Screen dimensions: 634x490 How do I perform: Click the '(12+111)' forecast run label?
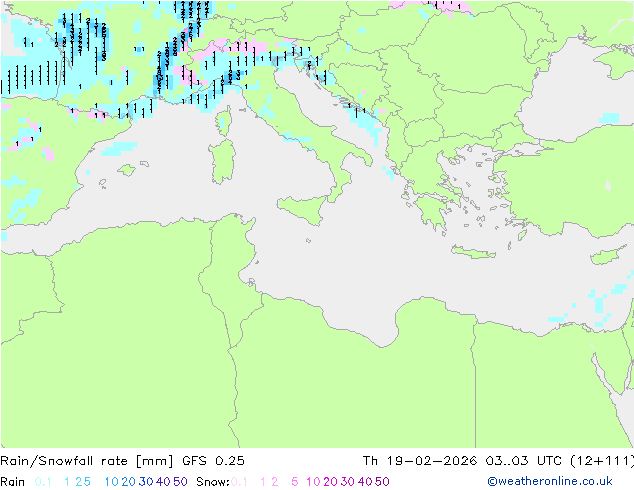click(x=602, y=461)
